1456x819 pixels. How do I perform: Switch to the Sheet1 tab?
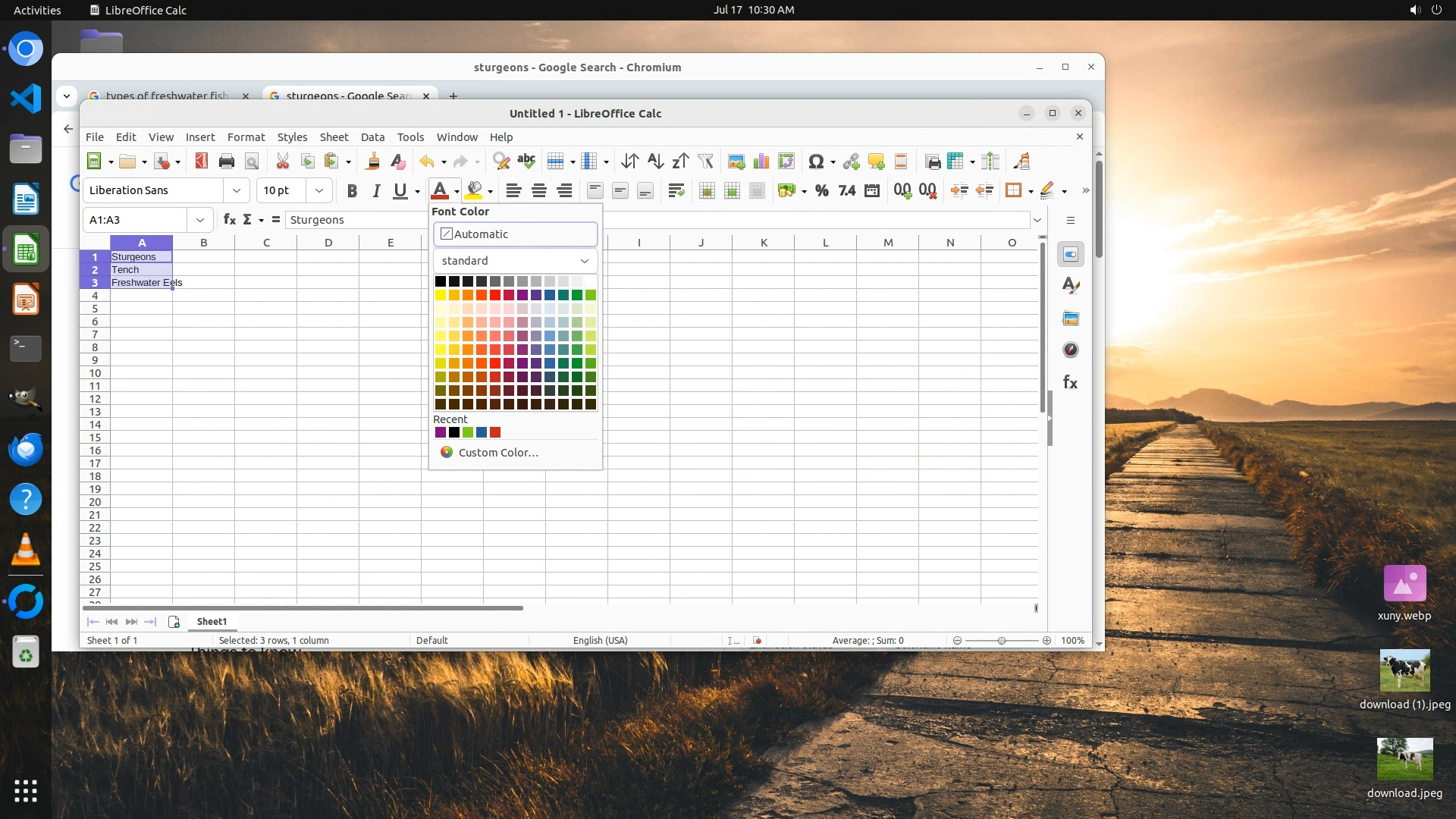coord(212,621)
